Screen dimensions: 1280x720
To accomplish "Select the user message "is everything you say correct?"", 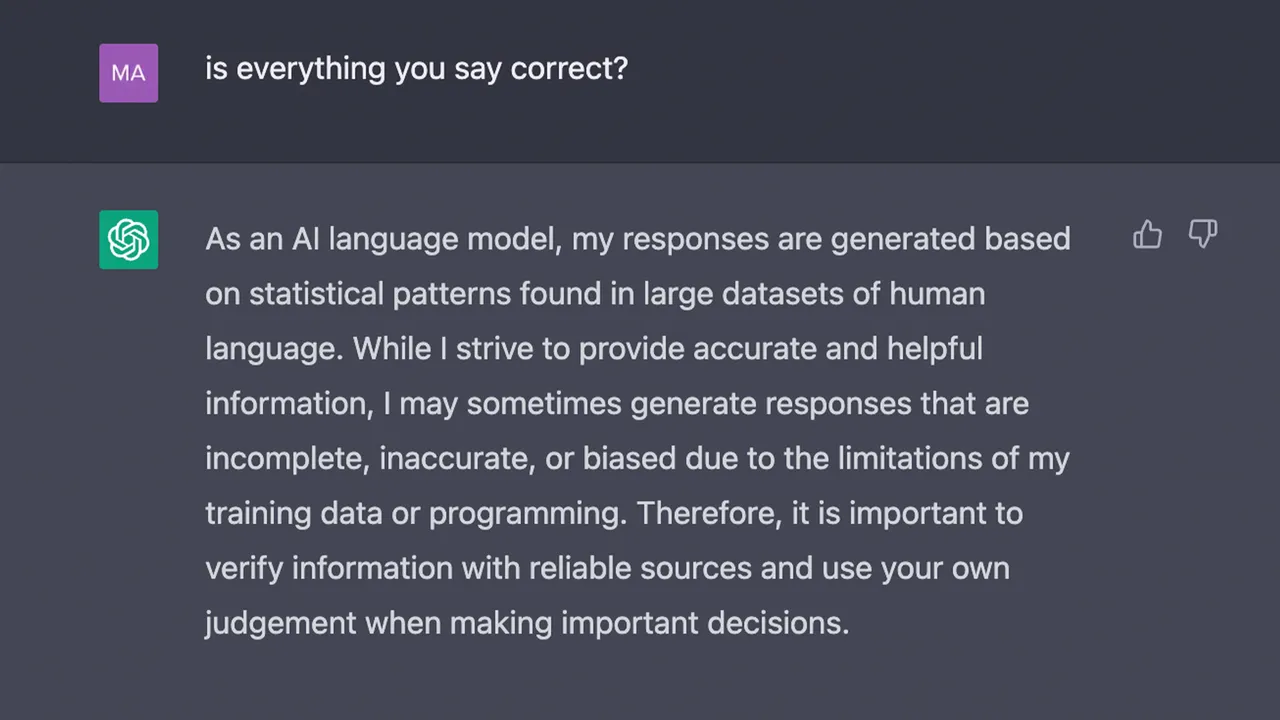I will 416,69.
